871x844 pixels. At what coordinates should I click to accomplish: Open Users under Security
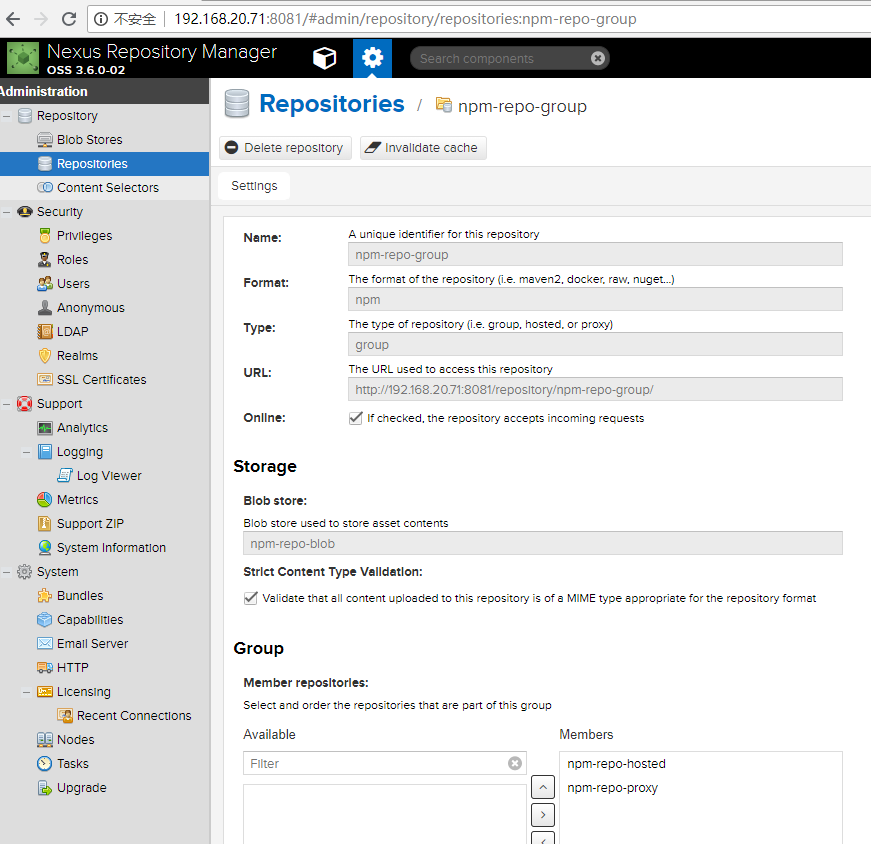coord(73,283)
